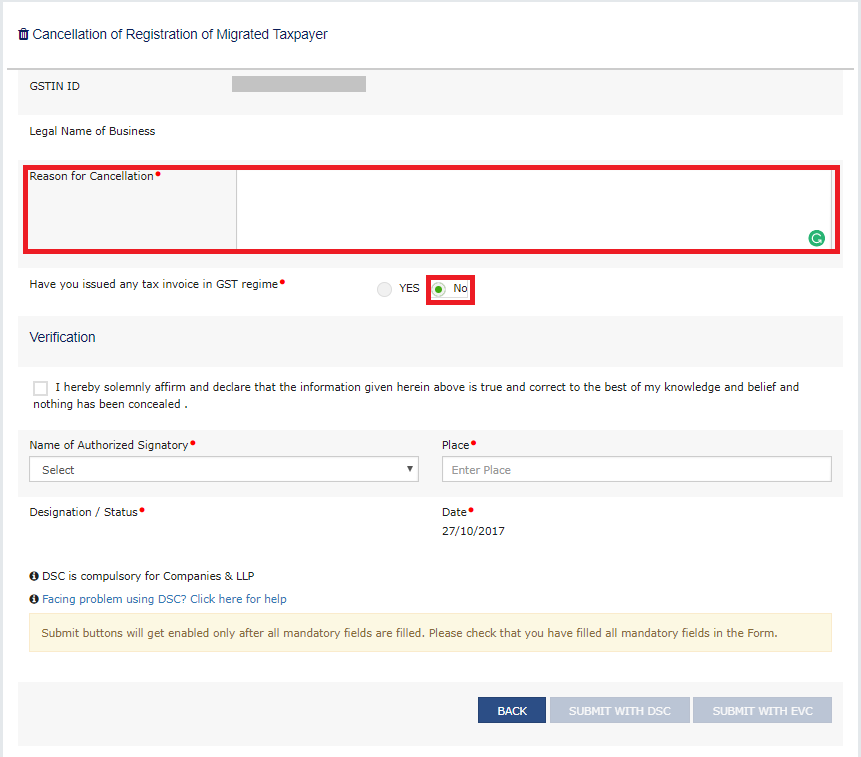Open the Name of Authorized Signatory dropdown
The width and height of the screenshot is (861, 757).
(223, 469)
